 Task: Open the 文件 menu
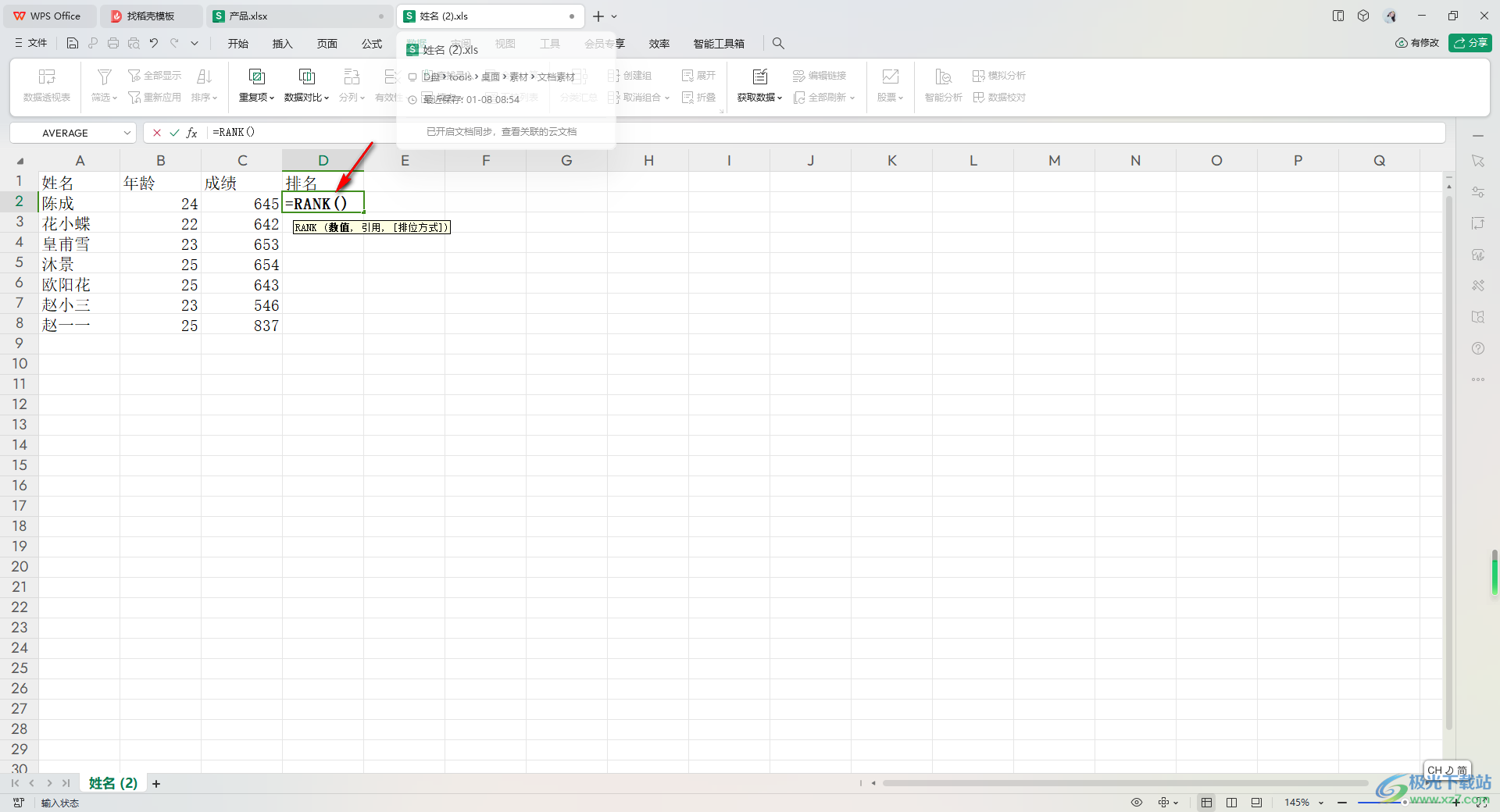click(31, 44)
